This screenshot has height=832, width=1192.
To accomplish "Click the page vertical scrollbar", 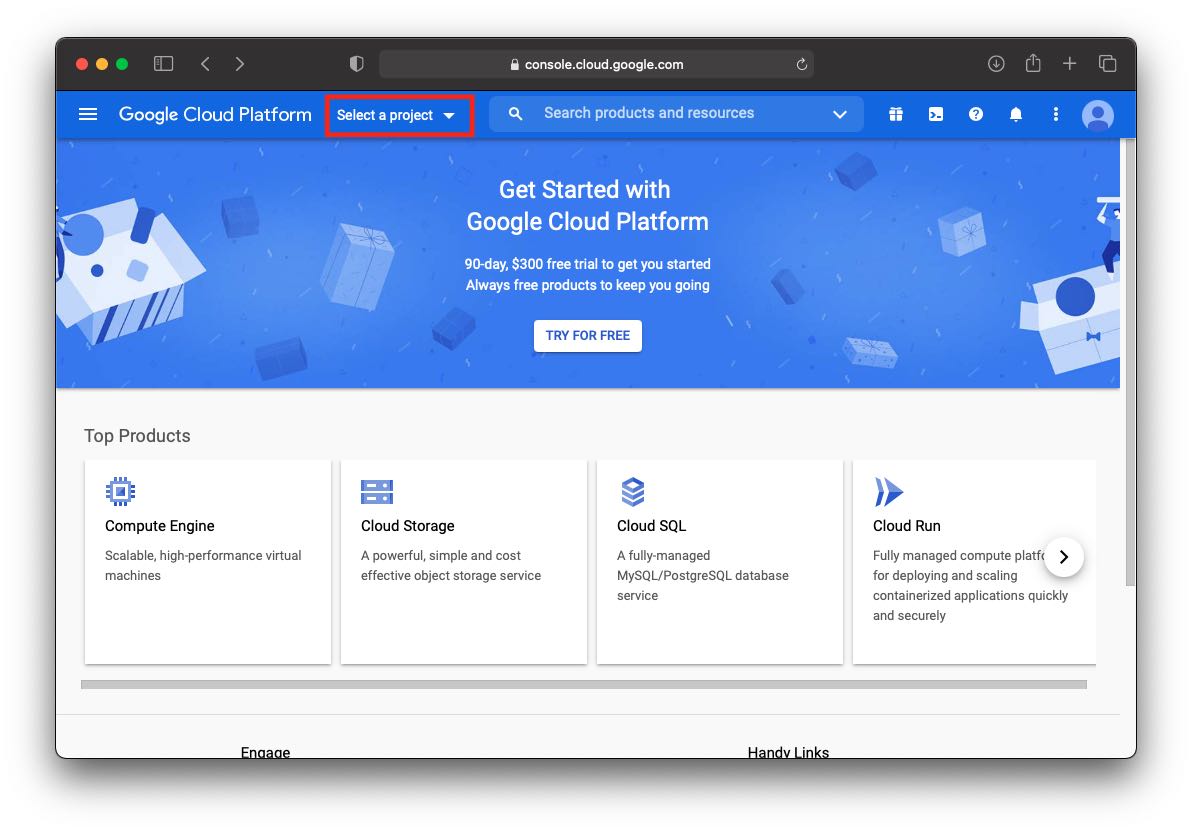I will pyautogui.click(x=1130, y=363).
